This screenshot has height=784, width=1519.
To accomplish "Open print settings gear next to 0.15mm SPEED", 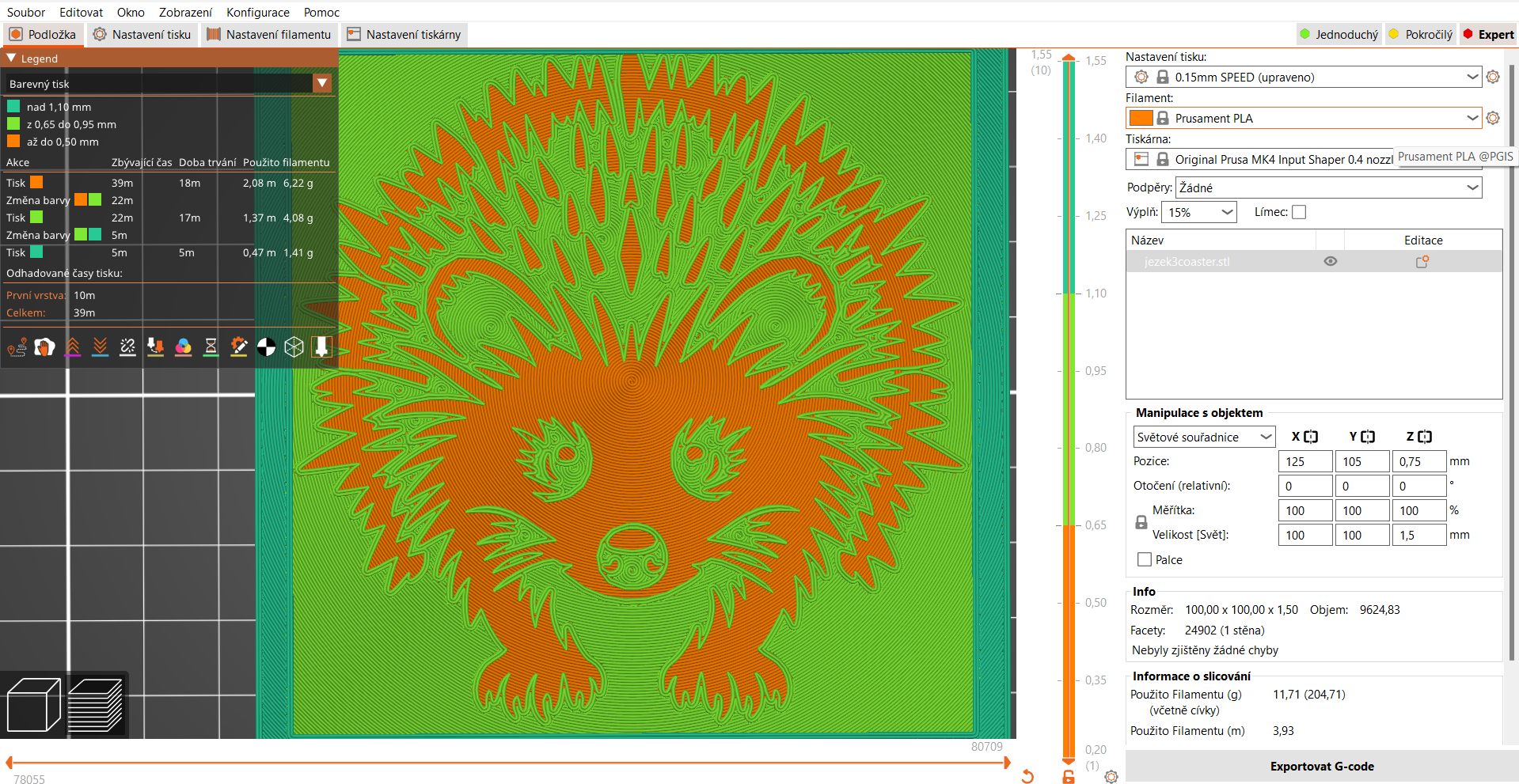I will (x=1493, y=77).
